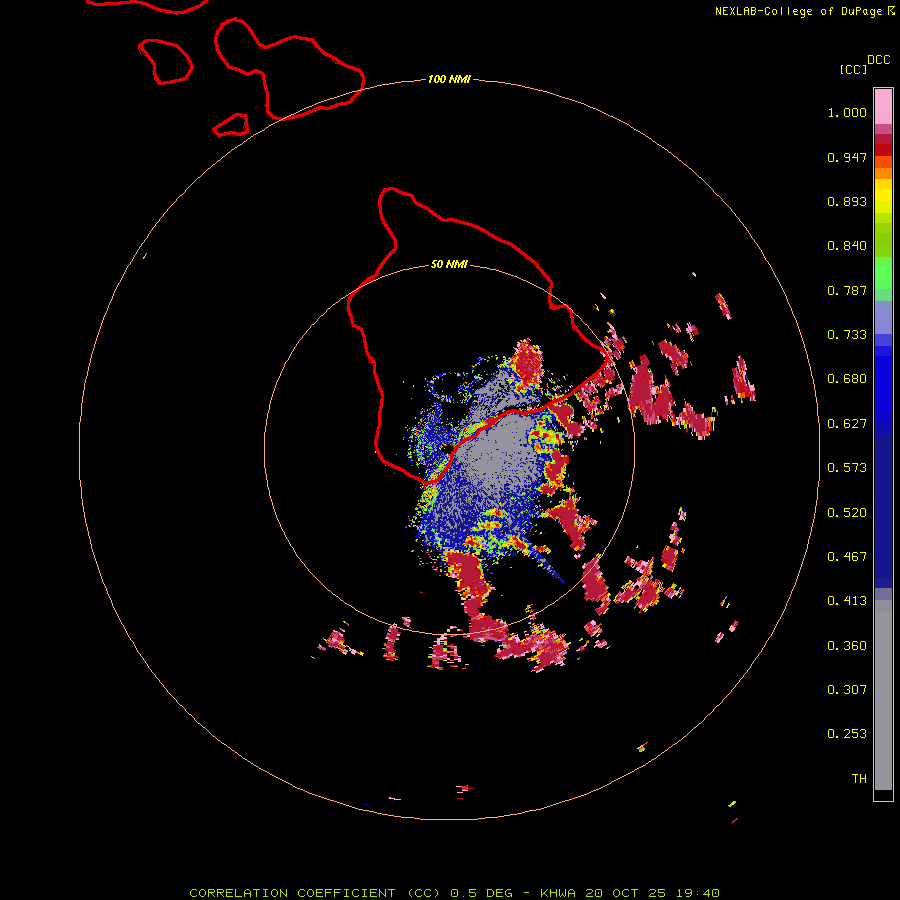
Task: Click the 0.253 legend value
Action: tap(847, 734)
